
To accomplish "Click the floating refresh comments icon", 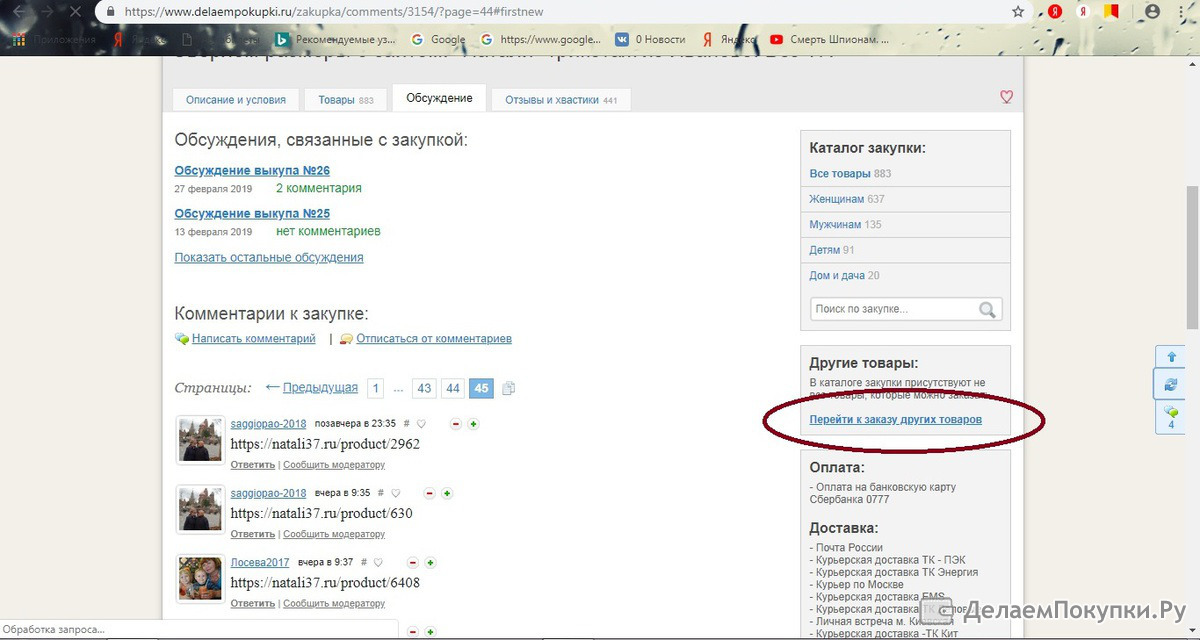I will tap(1171, 385).
